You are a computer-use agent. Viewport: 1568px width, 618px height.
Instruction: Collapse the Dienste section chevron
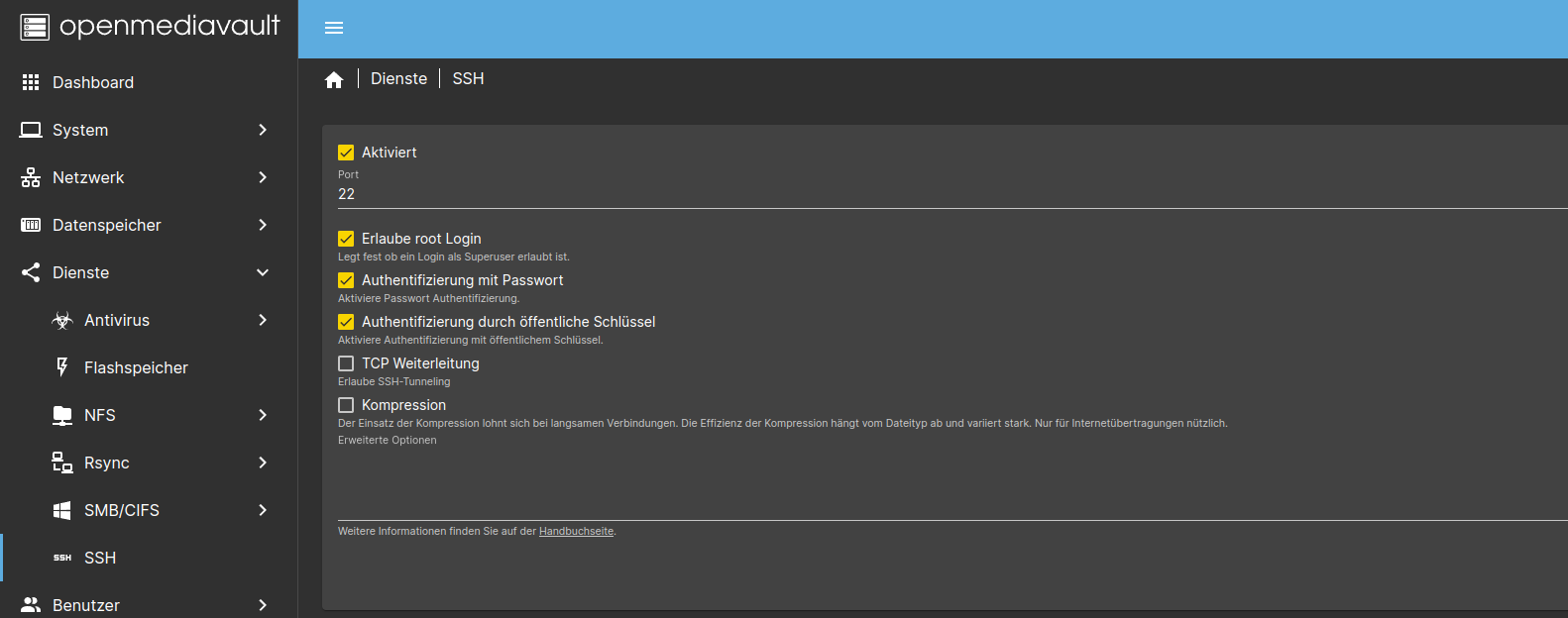coord(263,272)
